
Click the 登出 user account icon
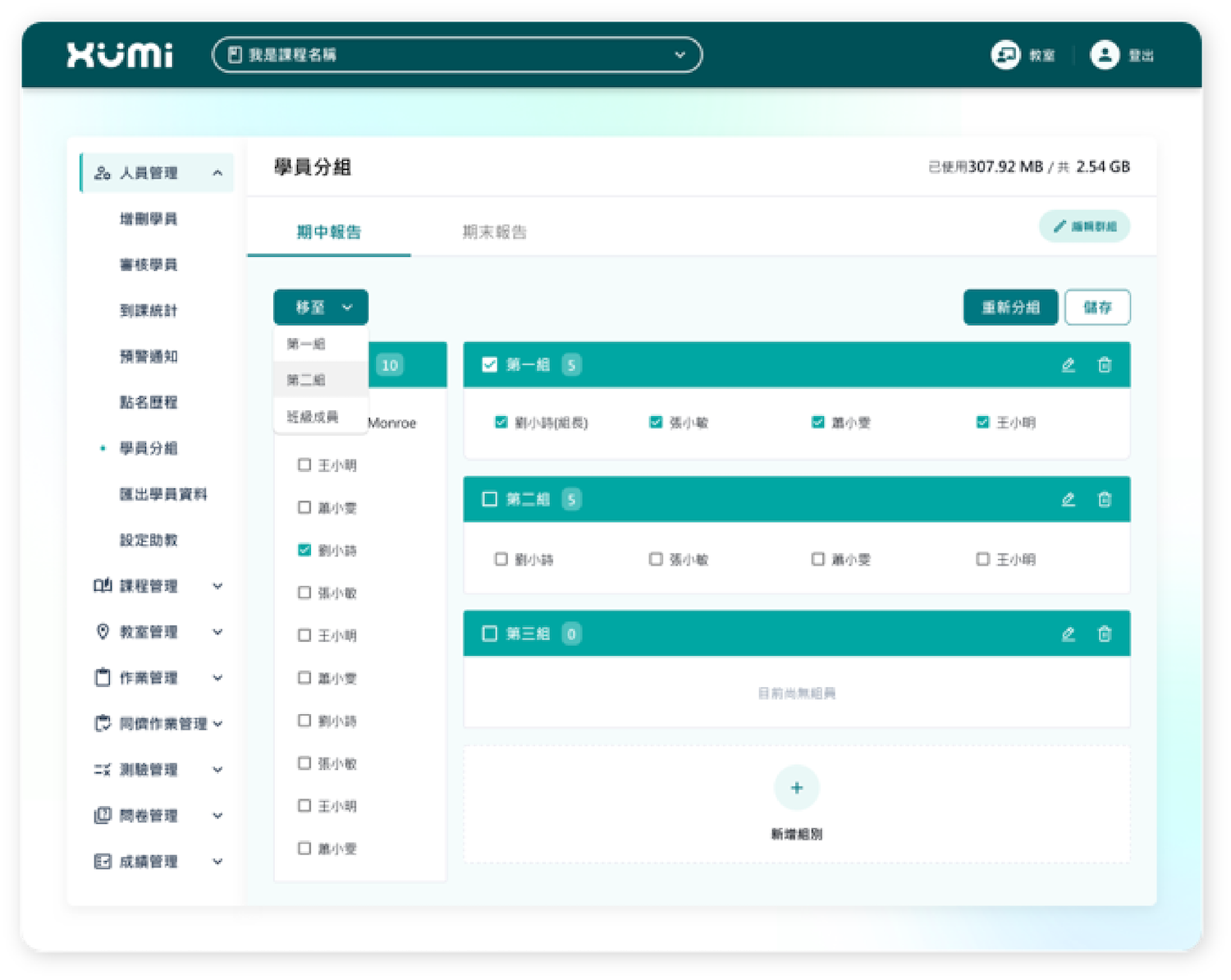(1104, 55)
